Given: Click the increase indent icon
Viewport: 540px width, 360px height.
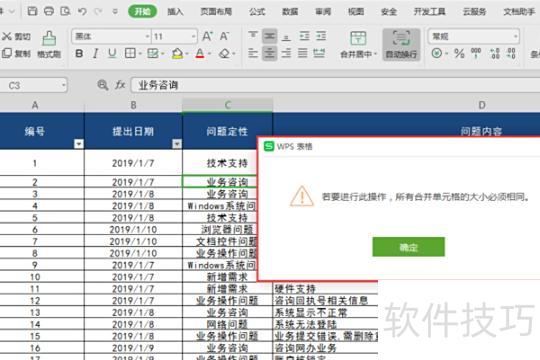Looking at the screenshot, I should pyautogui.click(x=321, y=36).
